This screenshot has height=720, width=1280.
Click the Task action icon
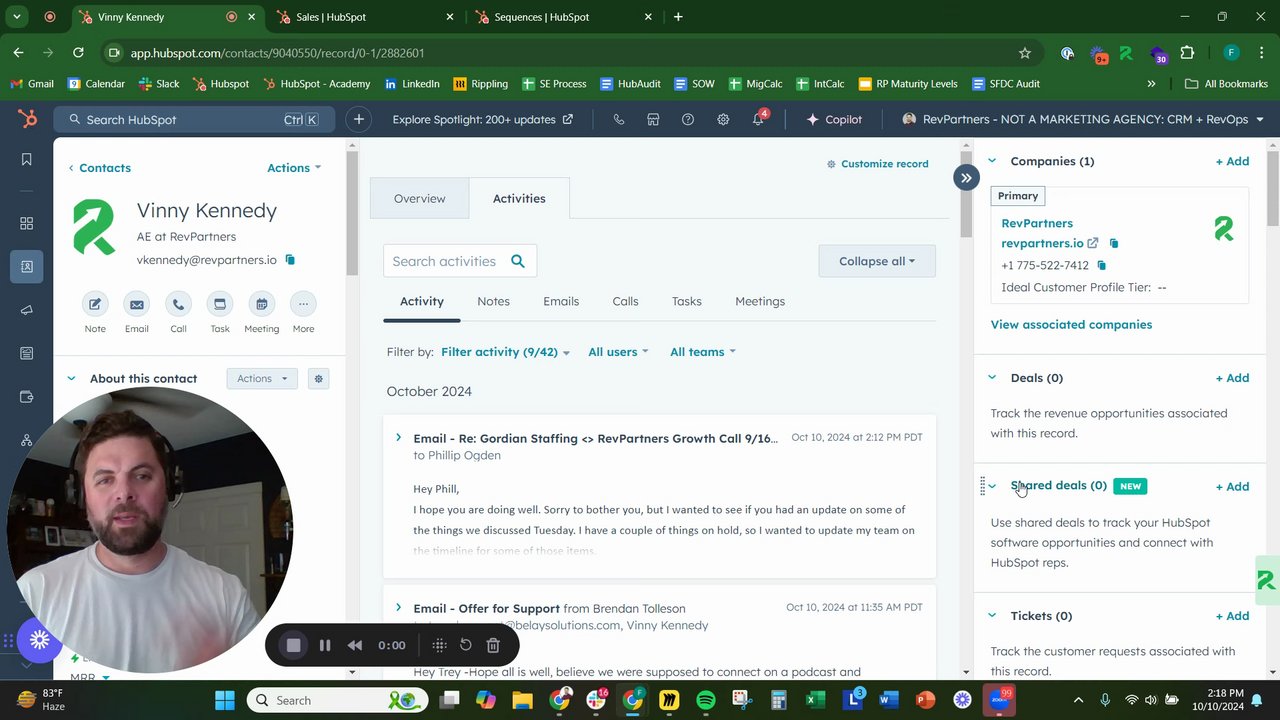tap(220, 304)
